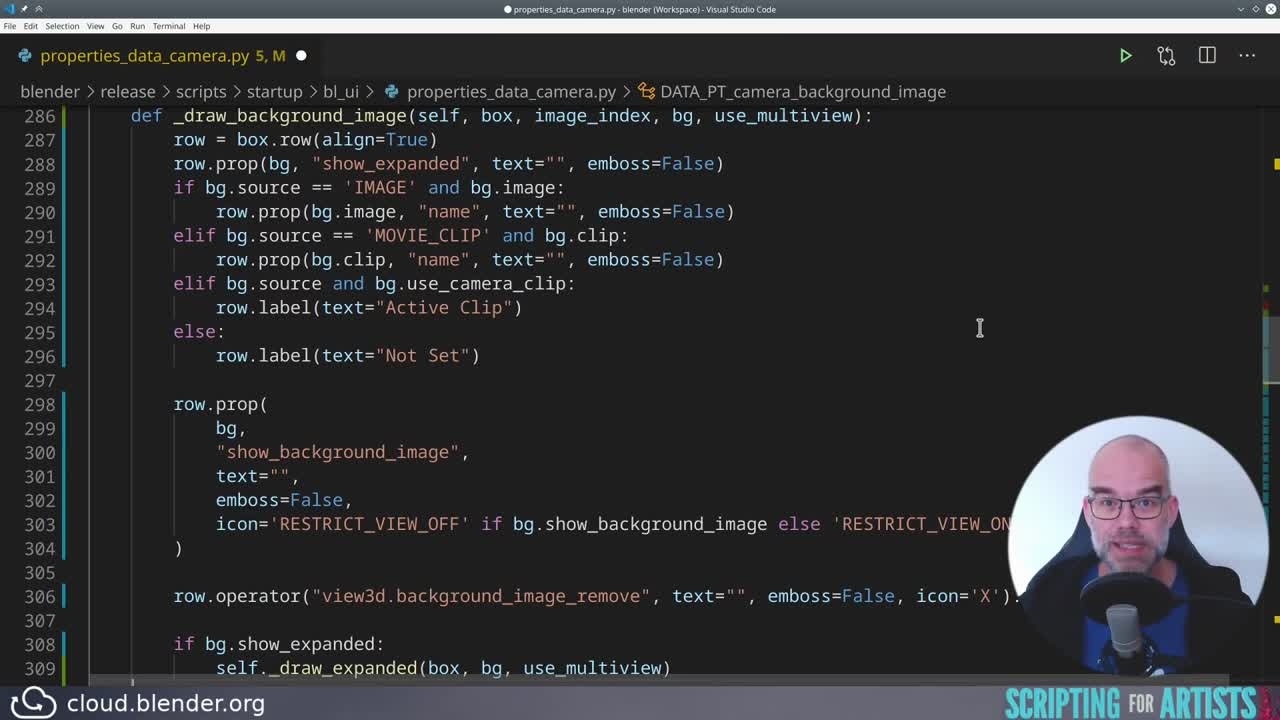Open the Edit menu
Viewport: 1280px width, 720px height.
(31, 26)
